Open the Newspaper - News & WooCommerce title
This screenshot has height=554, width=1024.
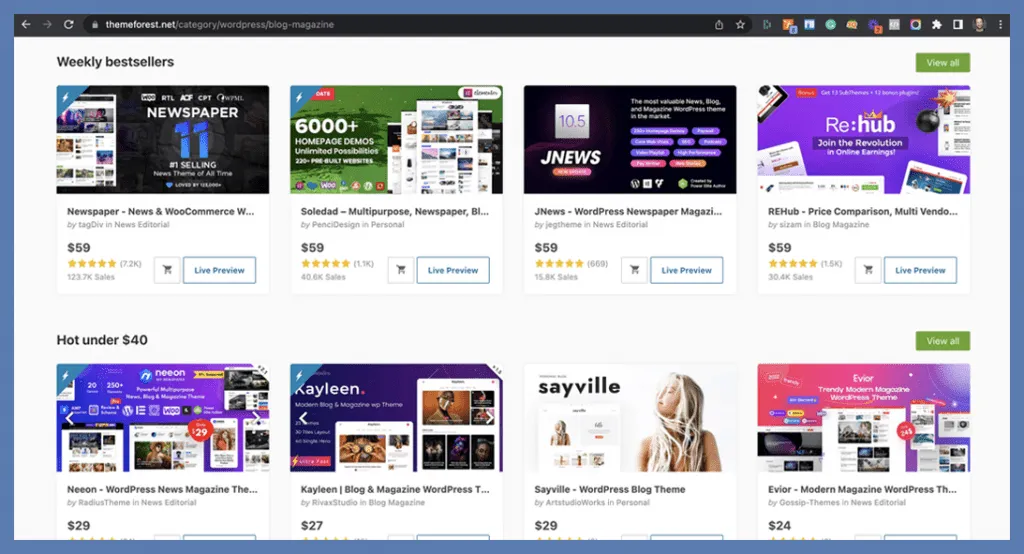161,212
